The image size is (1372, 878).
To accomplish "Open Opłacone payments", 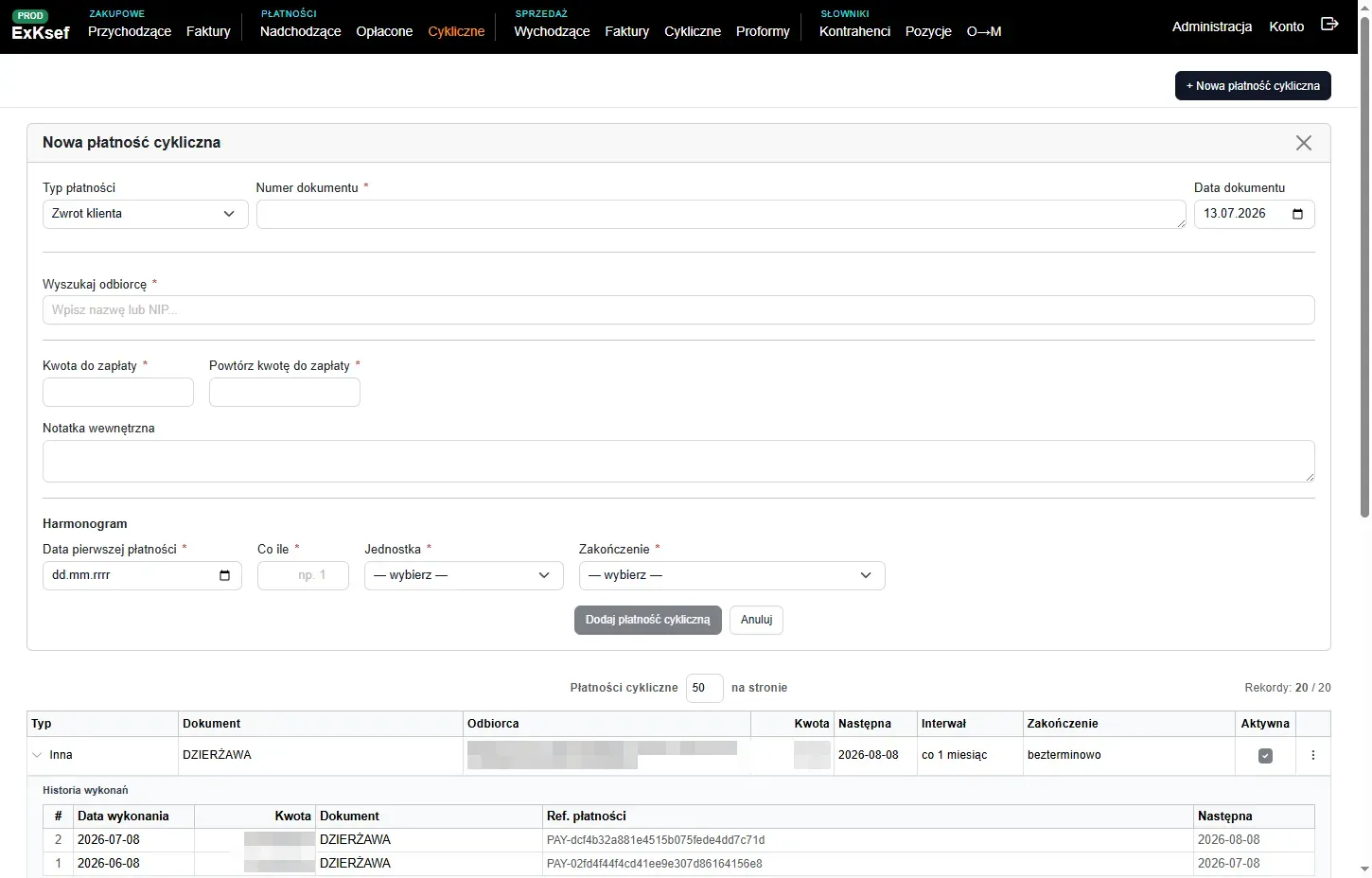I will pyautogui.click(x=384, y=31).
